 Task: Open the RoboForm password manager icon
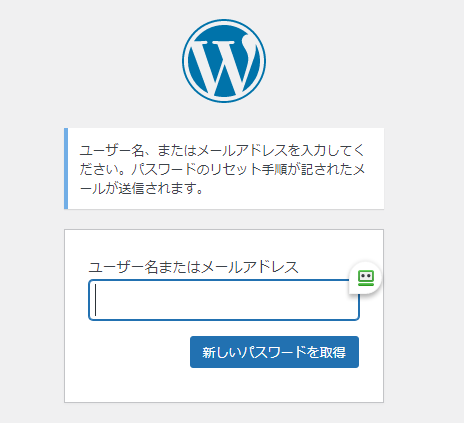[x=365, y=278]
